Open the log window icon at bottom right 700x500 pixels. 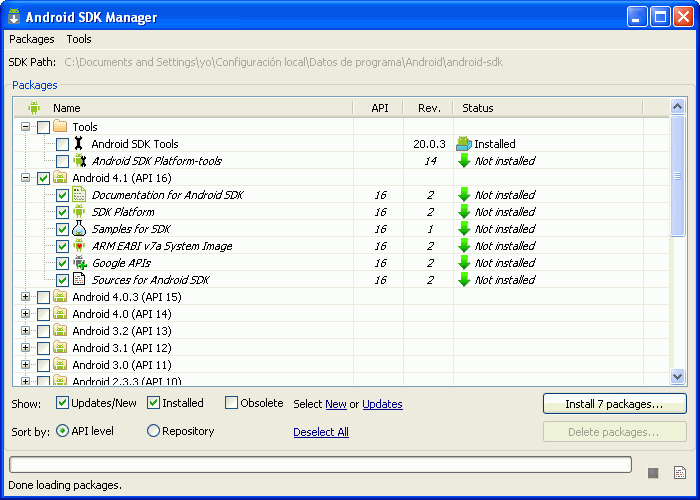680,472
